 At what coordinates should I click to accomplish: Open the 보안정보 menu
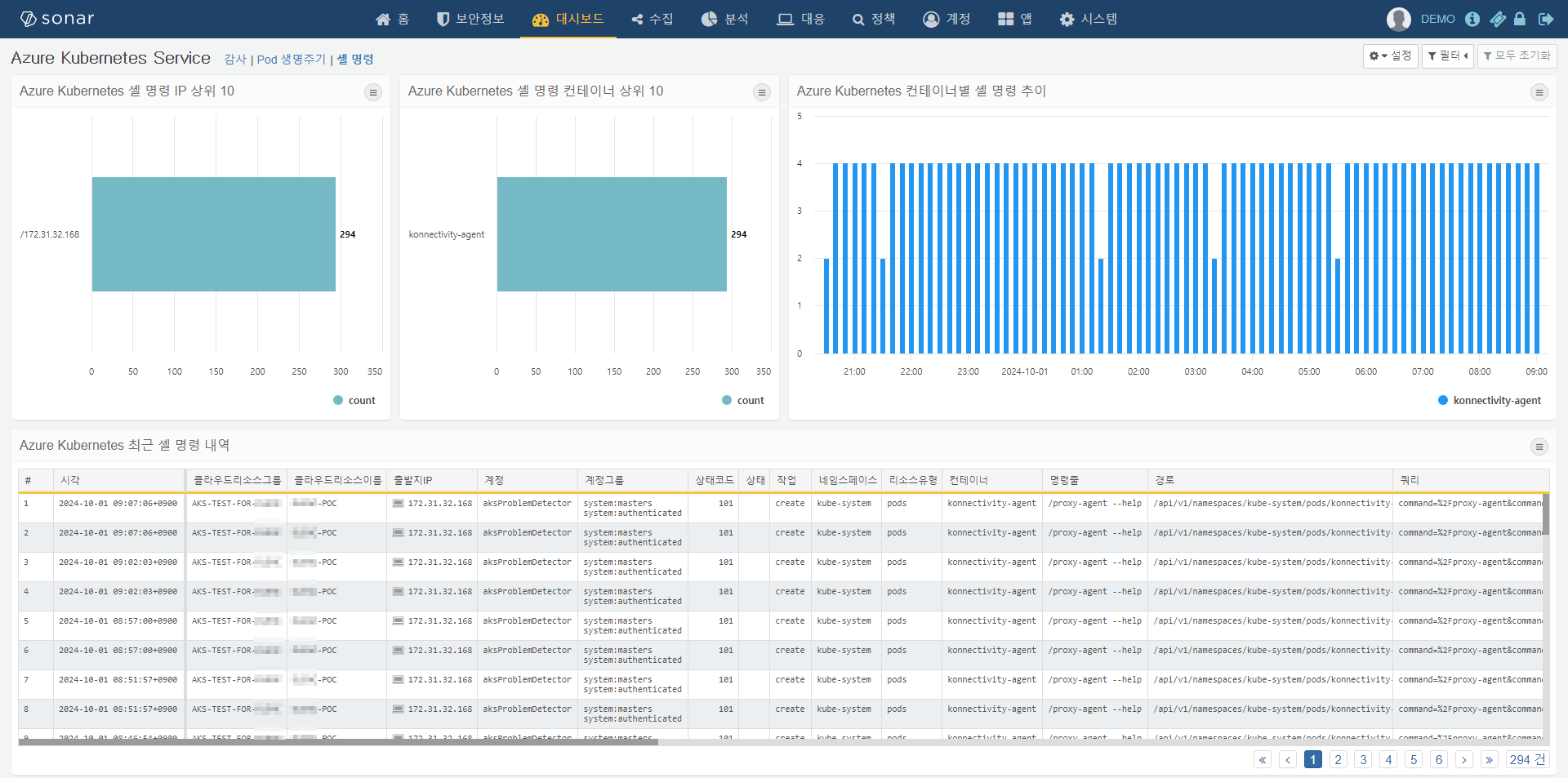(470, 19)
